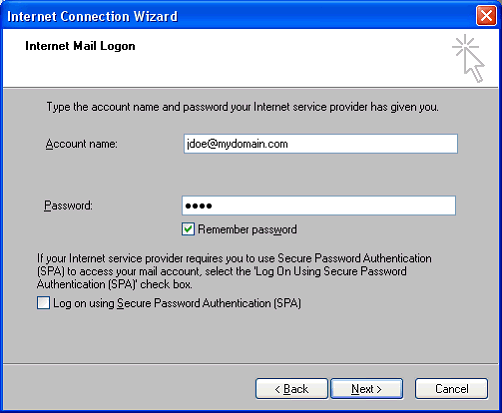502x413 pixels.
Task: Close the Internet Connection Wizard window
Action: point(486,16)
